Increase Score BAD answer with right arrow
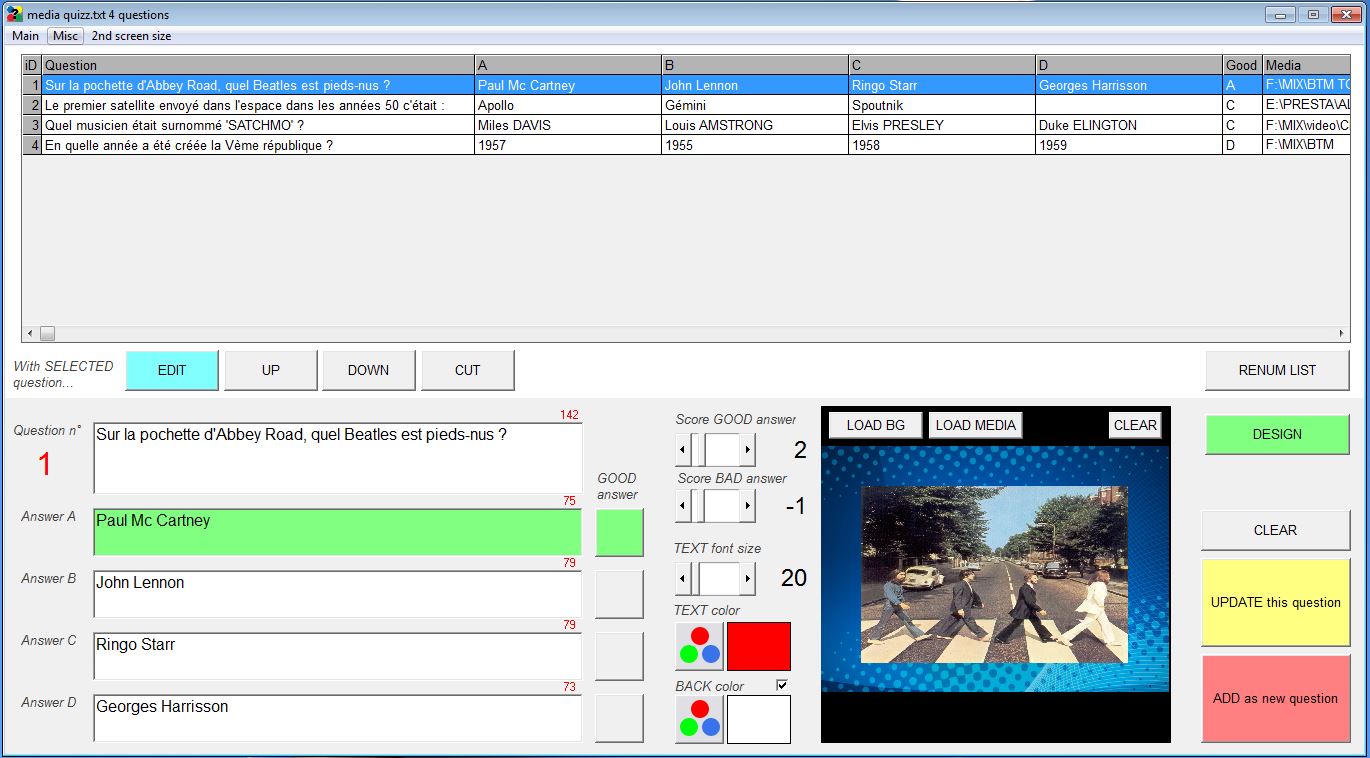The height and width of the screenshot is (758, 1370). coord(748,506)
